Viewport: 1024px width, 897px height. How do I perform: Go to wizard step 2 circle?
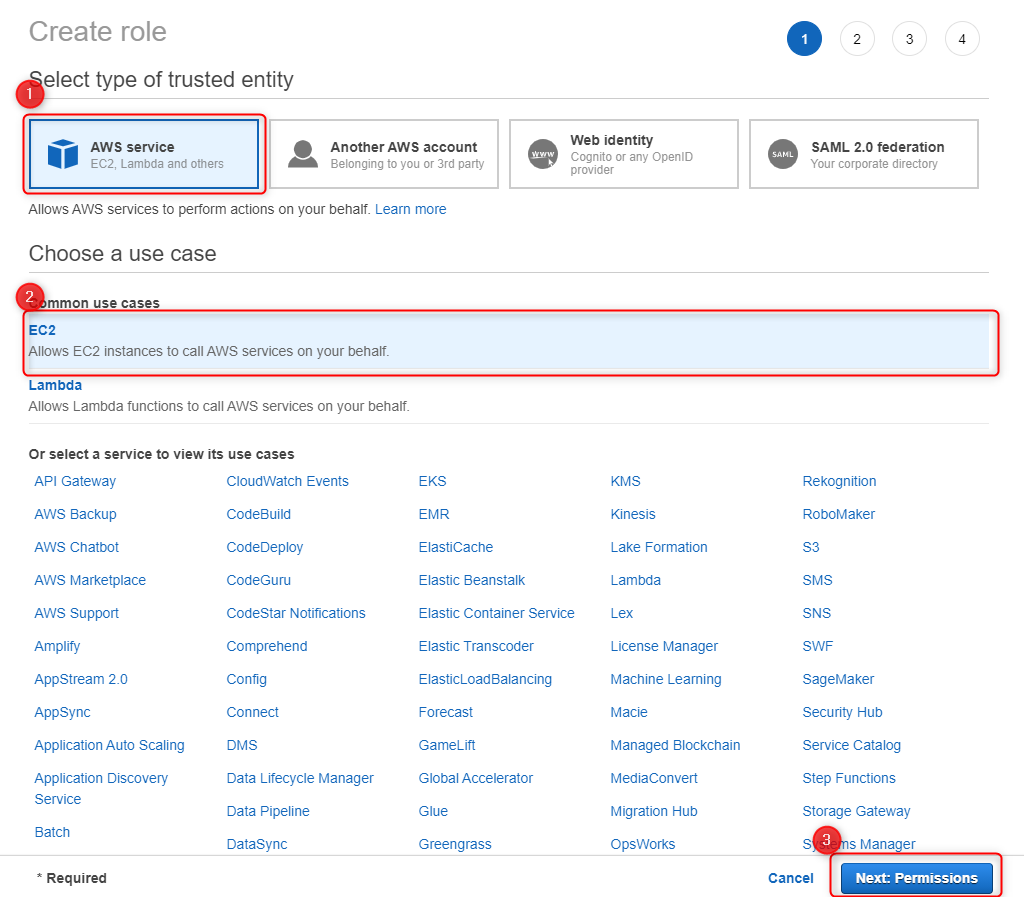857,39
